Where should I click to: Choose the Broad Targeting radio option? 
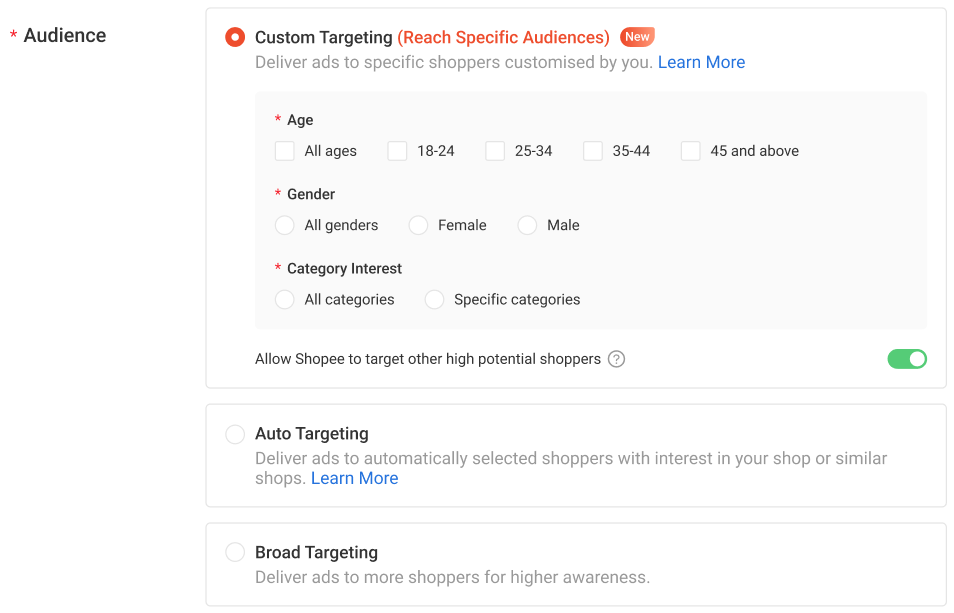pyautogui.click(x=235, y=552)
